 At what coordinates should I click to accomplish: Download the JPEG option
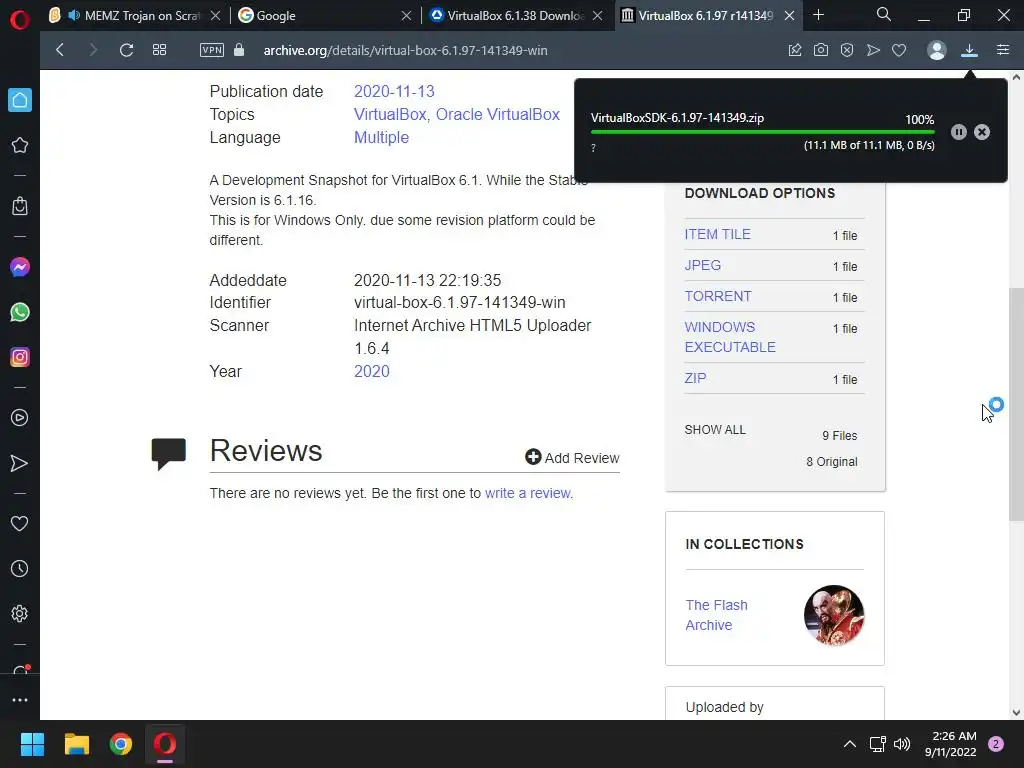703,265
